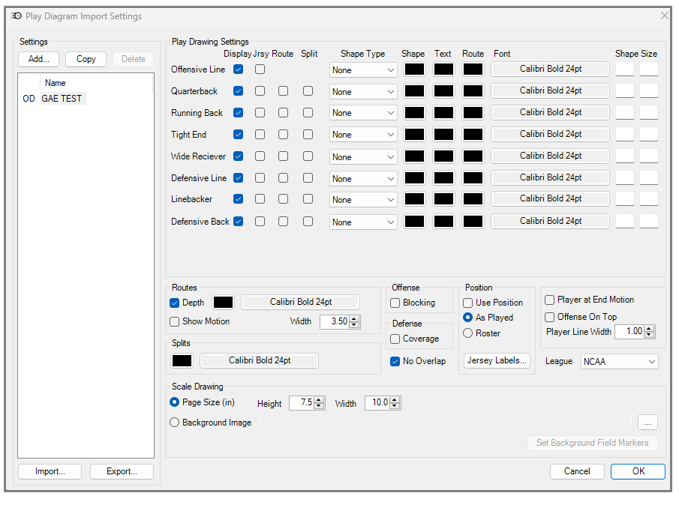Expand the Linebacker Shape Type dropdown
This screenshot has height=506, width=679.
[x=363, y=200]
